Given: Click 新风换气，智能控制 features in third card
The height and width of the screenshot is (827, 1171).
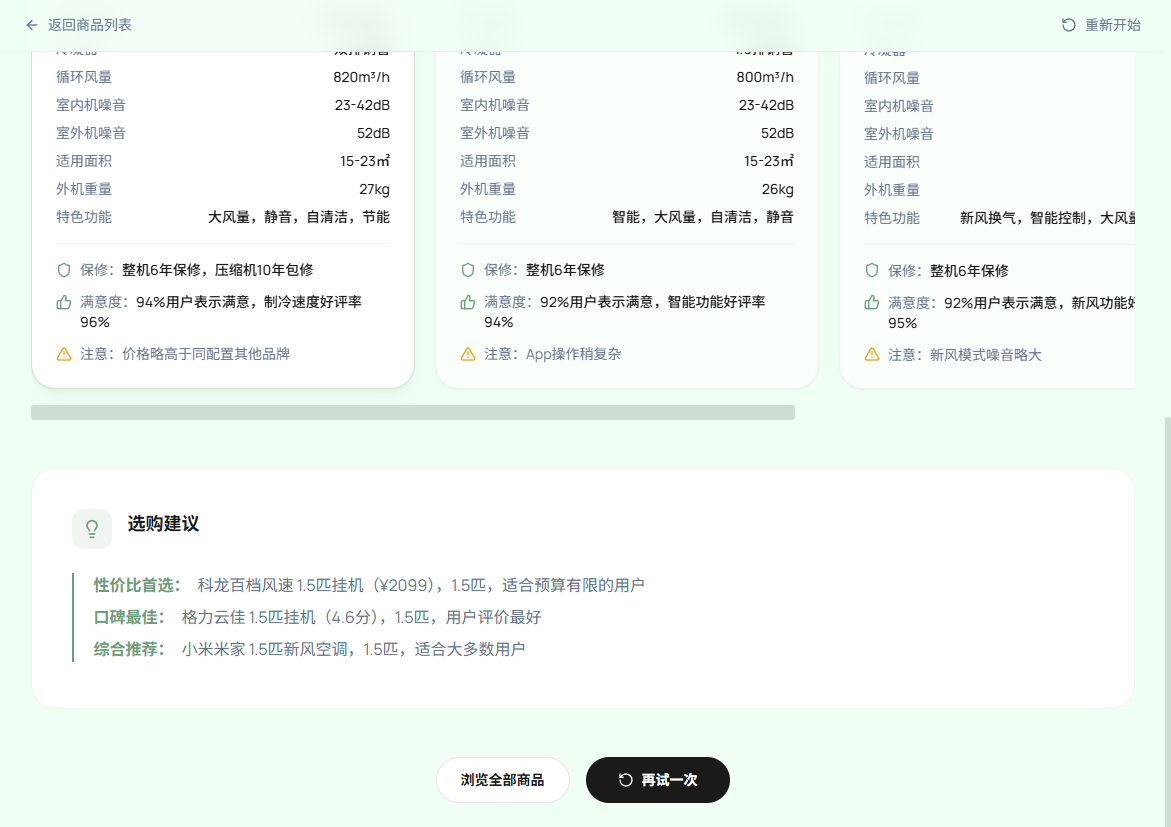Looking at the screenshot, I should (x=1047, y=218).
